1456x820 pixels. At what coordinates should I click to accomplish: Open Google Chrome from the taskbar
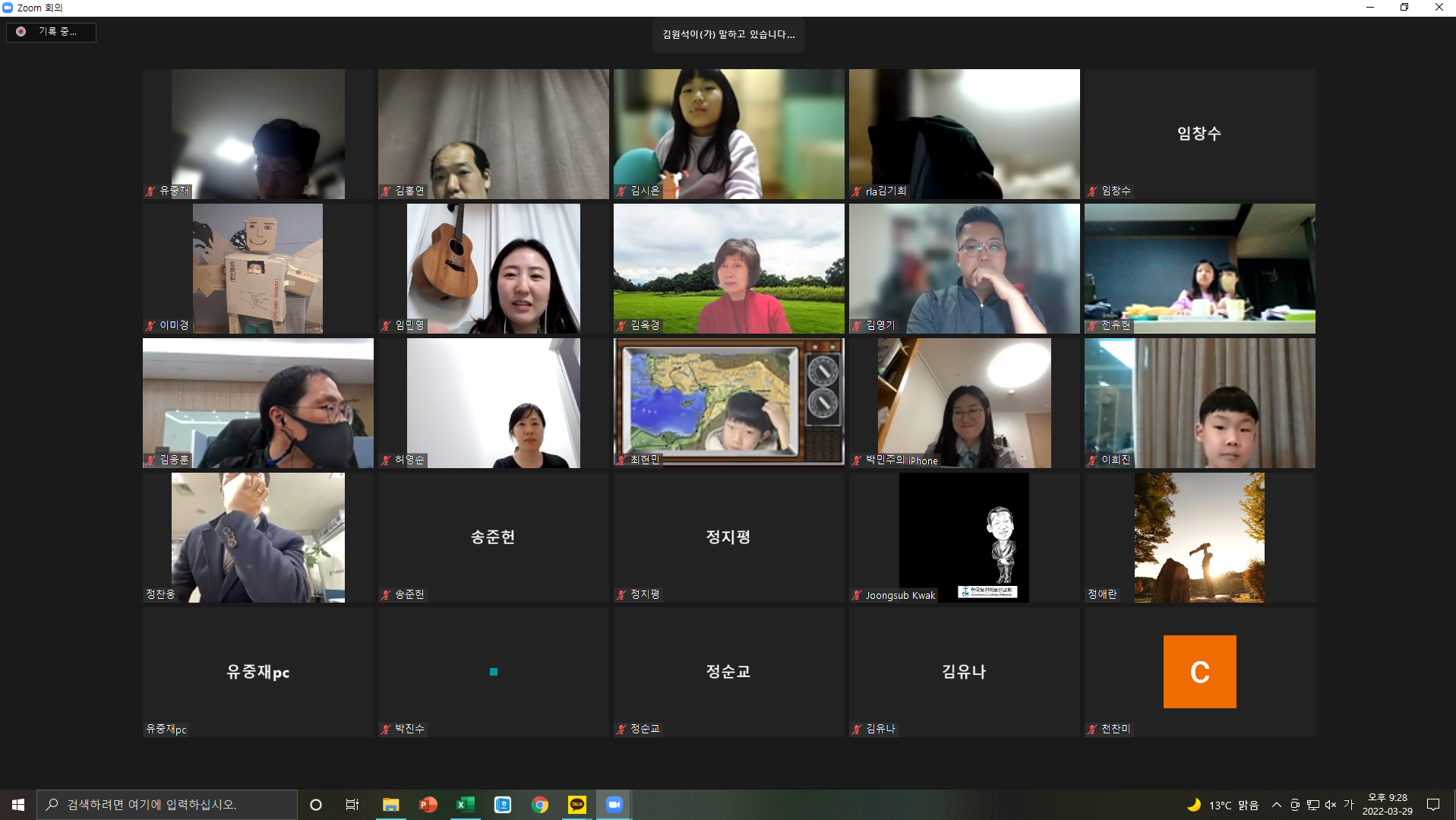click(x=540, y=804)
